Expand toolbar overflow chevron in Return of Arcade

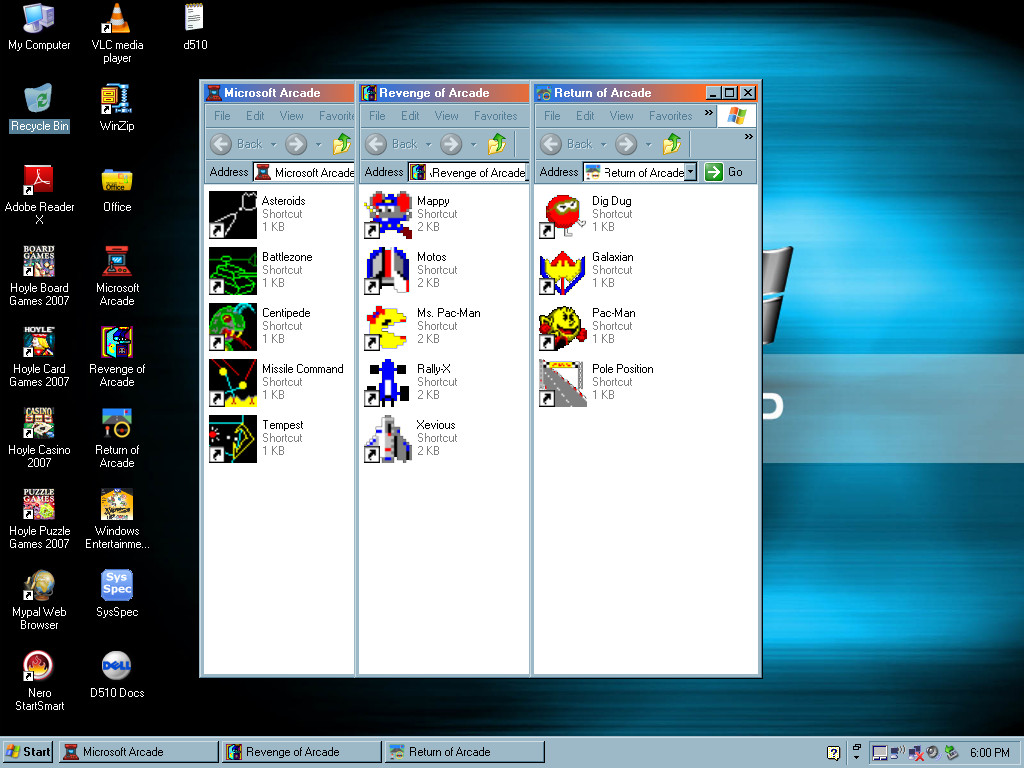(x=748, y=136)
